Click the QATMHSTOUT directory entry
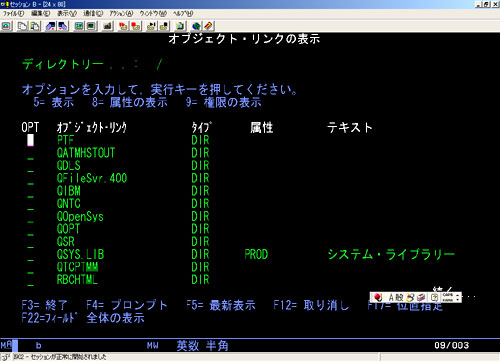 click(86, 153)
